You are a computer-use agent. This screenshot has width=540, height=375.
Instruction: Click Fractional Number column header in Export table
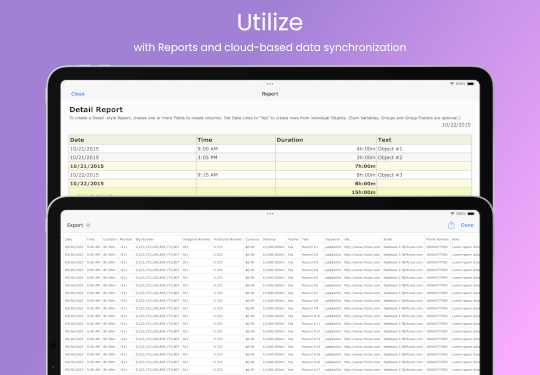pos(228,239)
